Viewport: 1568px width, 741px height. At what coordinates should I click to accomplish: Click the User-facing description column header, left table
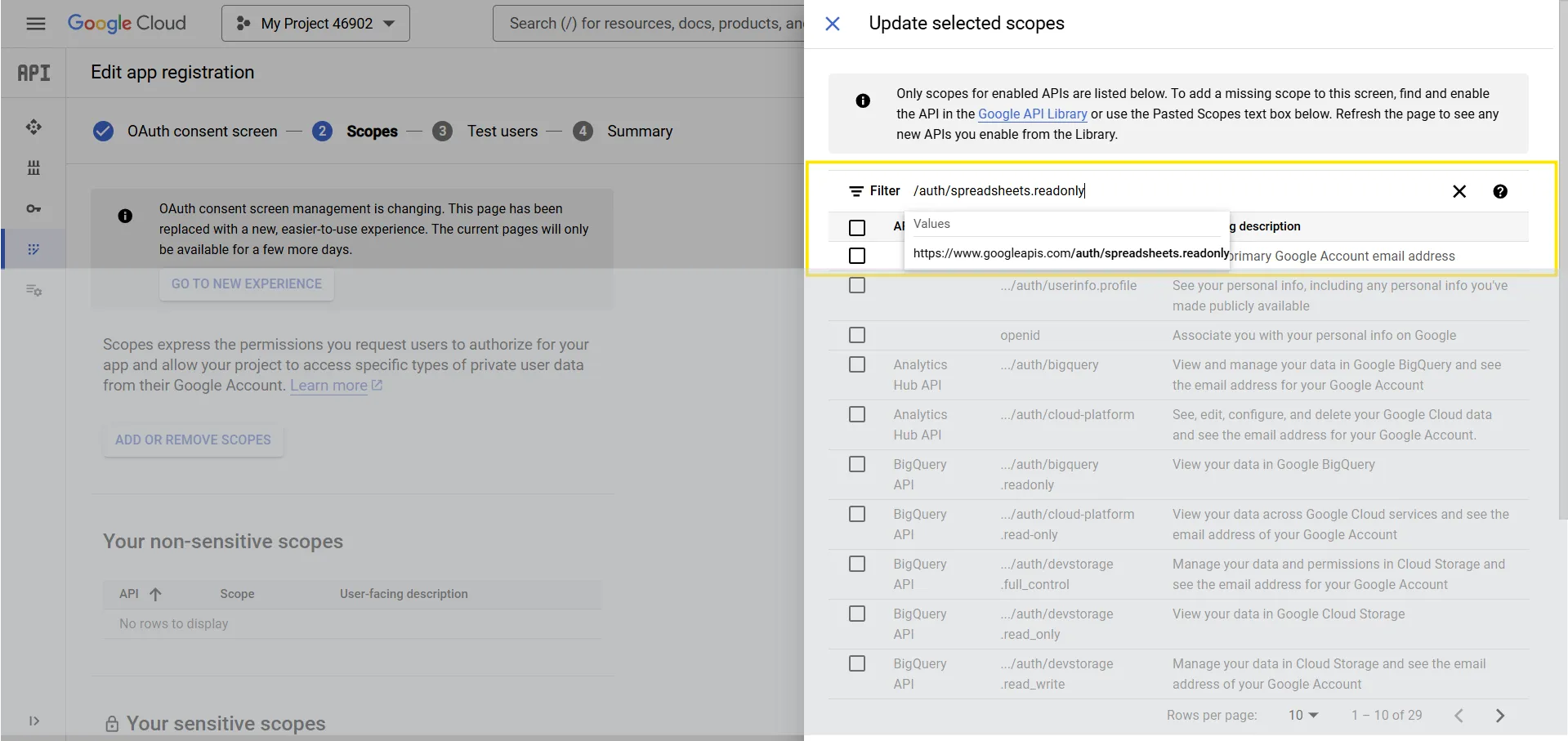(404, 594)
